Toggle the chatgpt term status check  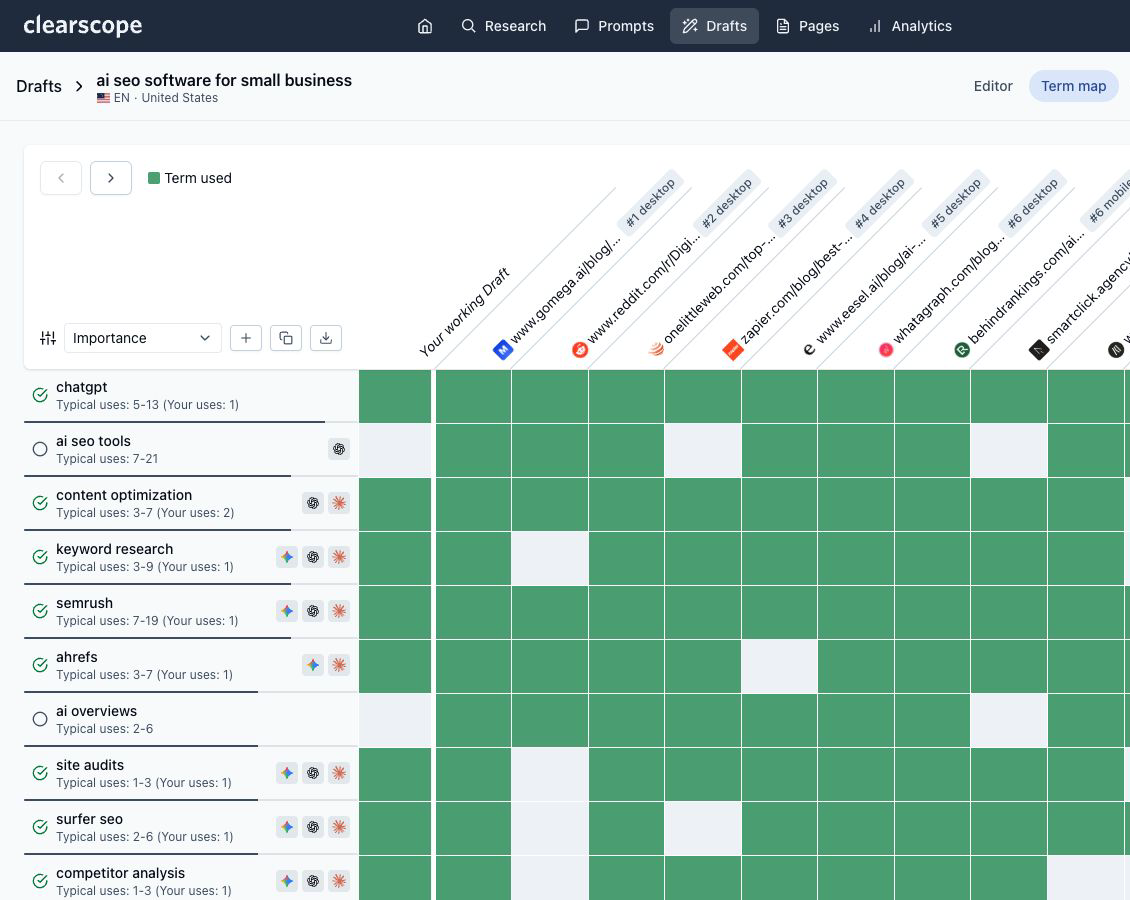pos(40,395)
